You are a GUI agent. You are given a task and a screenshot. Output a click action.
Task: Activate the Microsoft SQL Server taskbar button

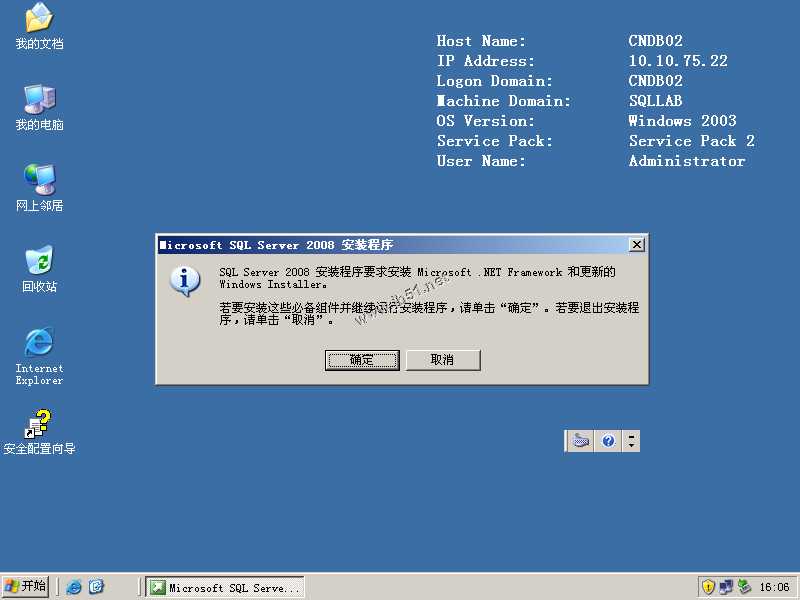225,587
